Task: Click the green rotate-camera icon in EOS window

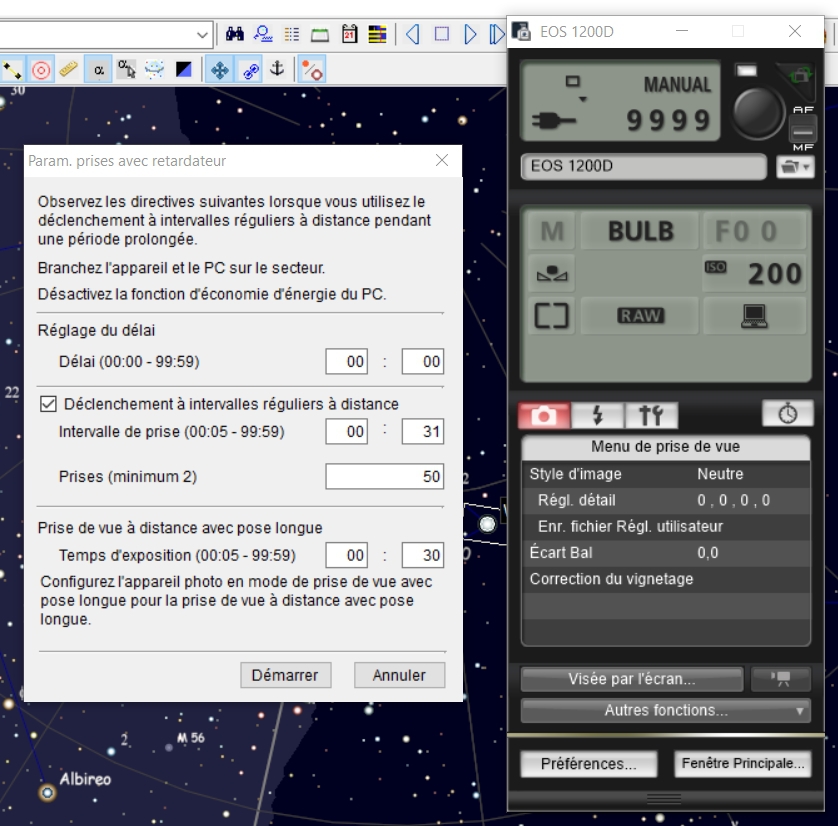Action: coord(800,76)
